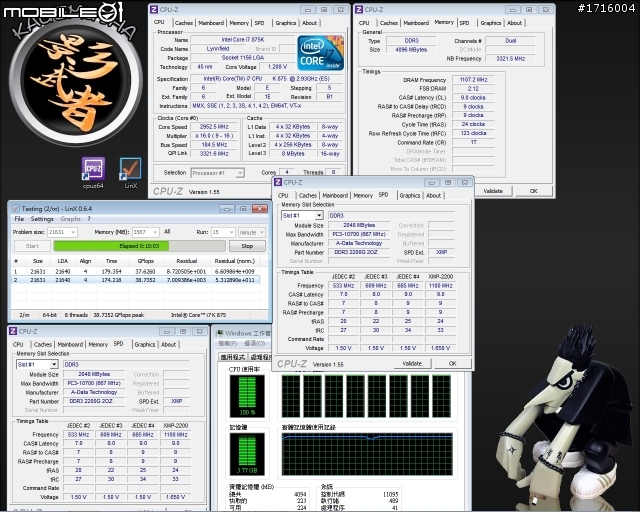Click the Time column header in LinX
Image resolution: width=640 pixels, height=512 pixels.
[x=111, y=261]
